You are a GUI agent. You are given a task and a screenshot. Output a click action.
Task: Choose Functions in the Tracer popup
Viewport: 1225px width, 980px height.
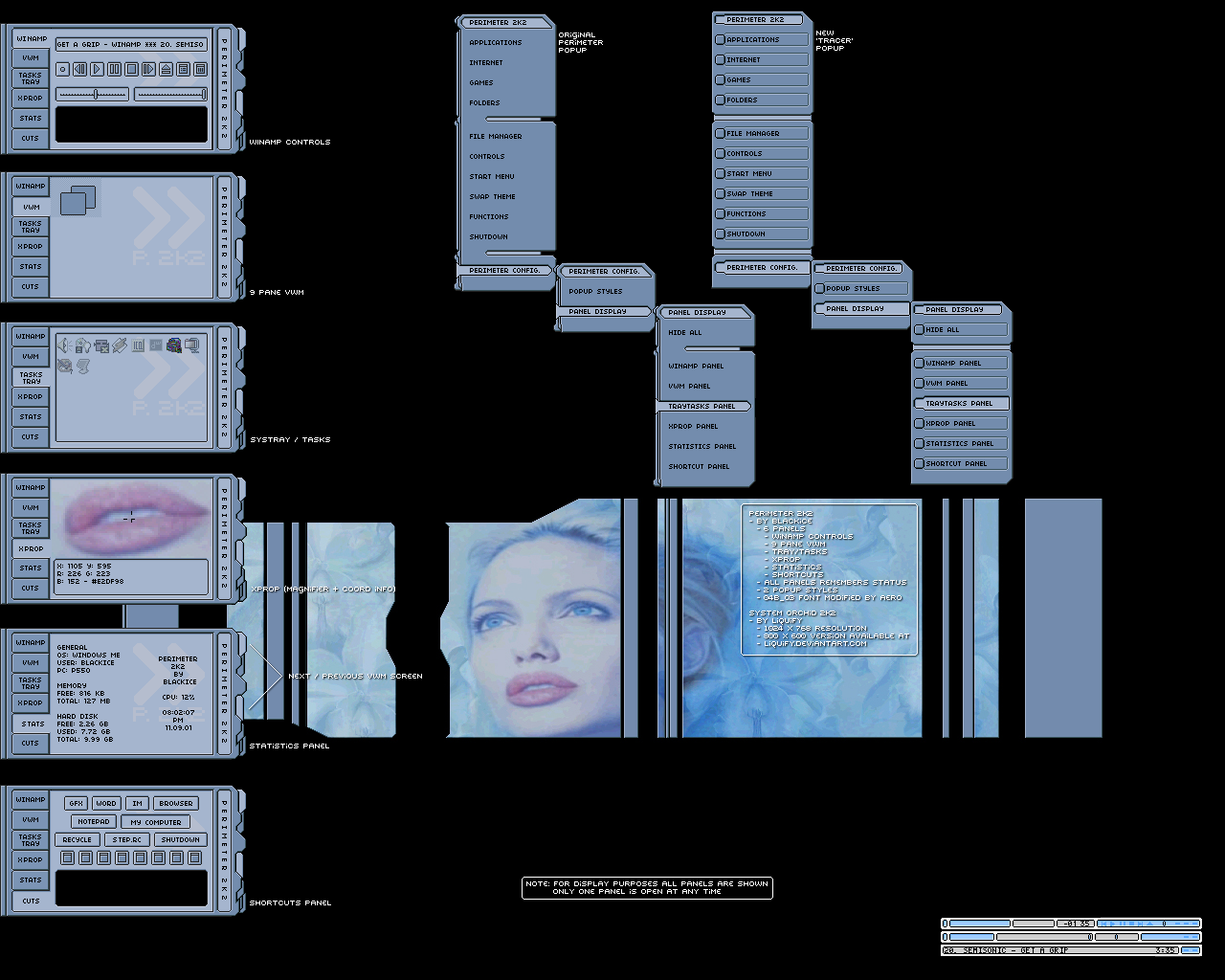[x=762, y=214]
